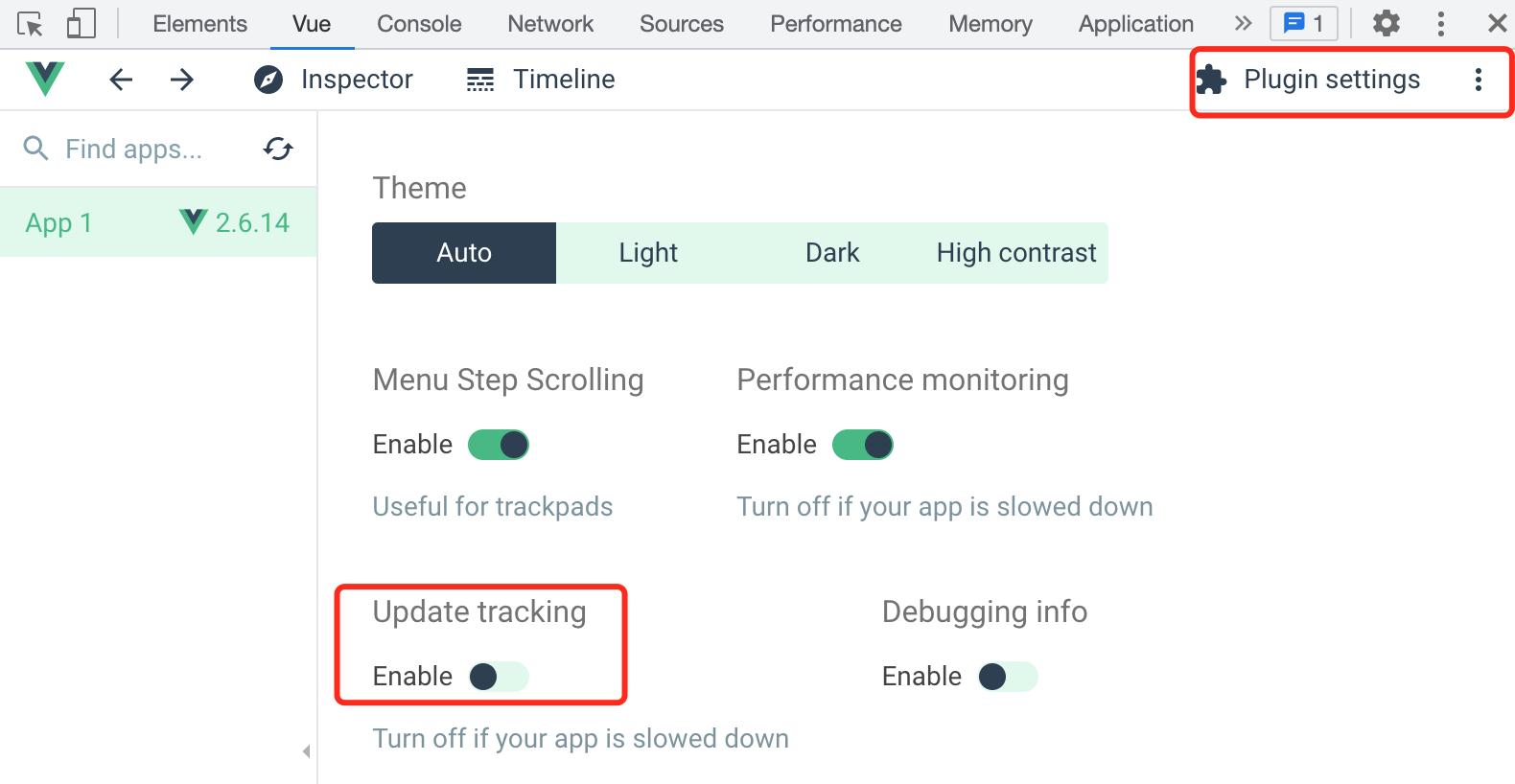
Task: Open the DevTools three-dot menu
Action: pos(1440,23)
